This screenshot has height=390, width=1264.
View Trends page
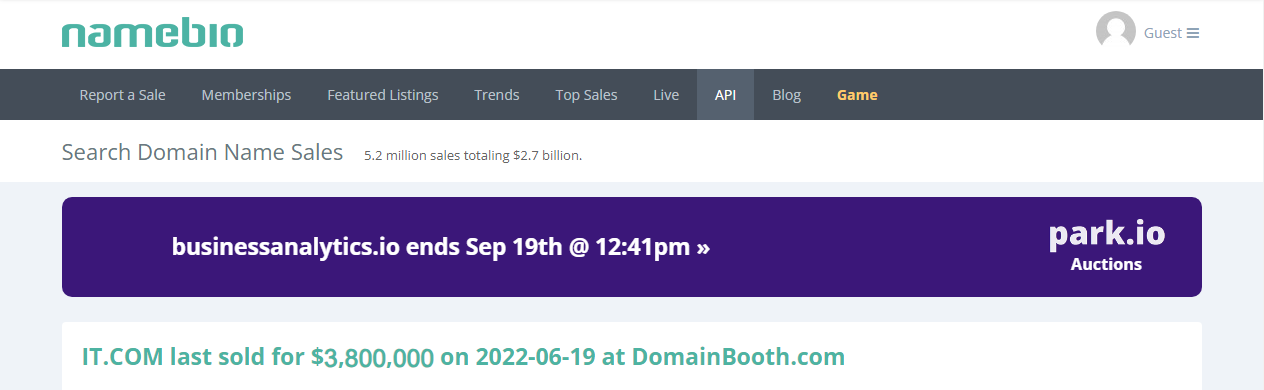pos(497,95)
